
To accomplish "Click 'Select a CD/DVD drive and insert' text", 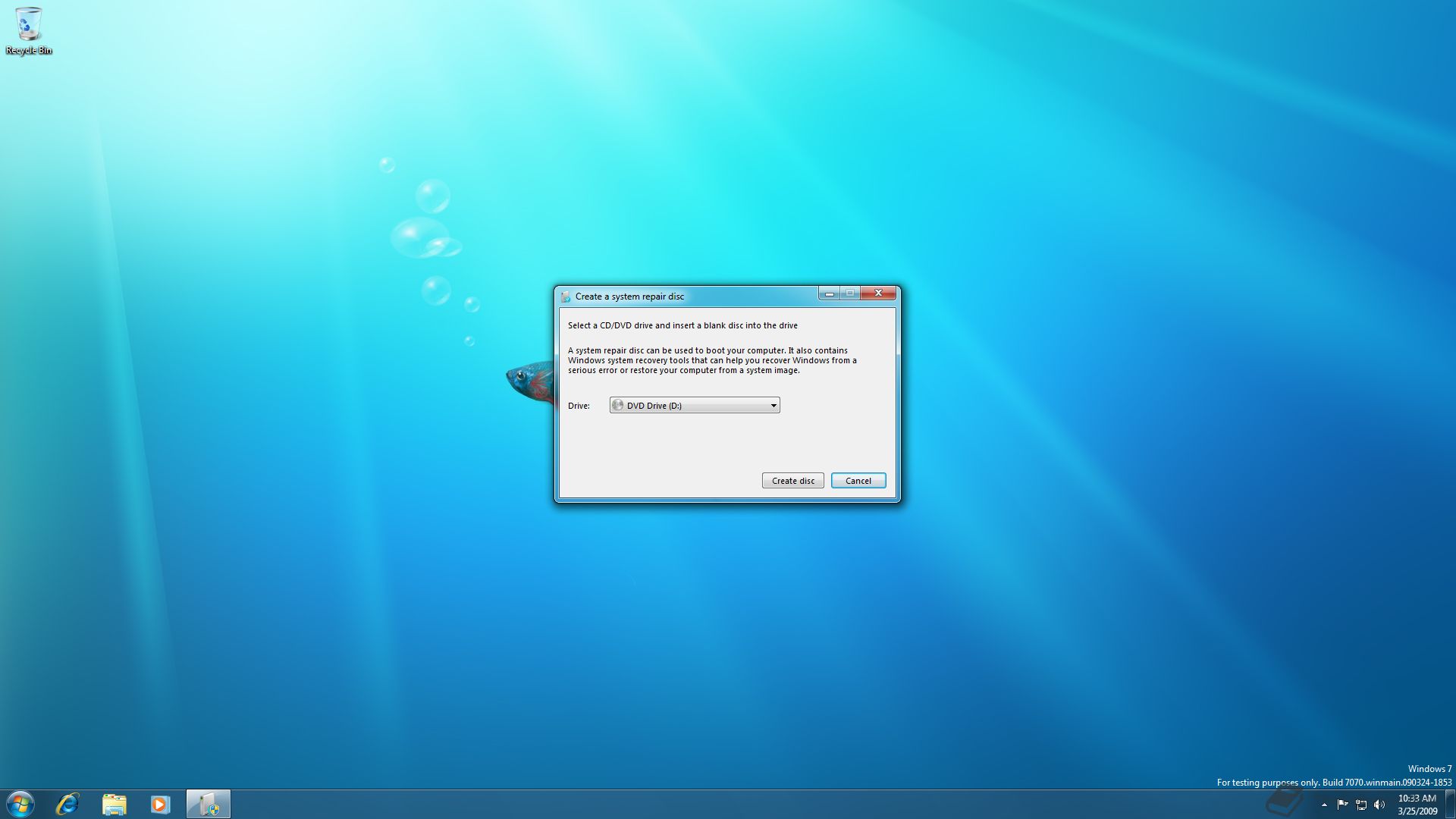I will pyautogui.click(x=682, y=325).
